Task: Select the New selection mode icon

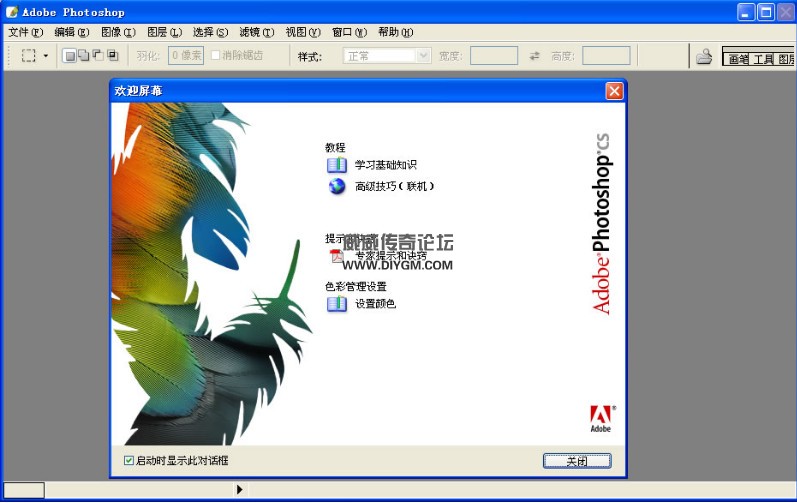Action: [x=71, y=55]
